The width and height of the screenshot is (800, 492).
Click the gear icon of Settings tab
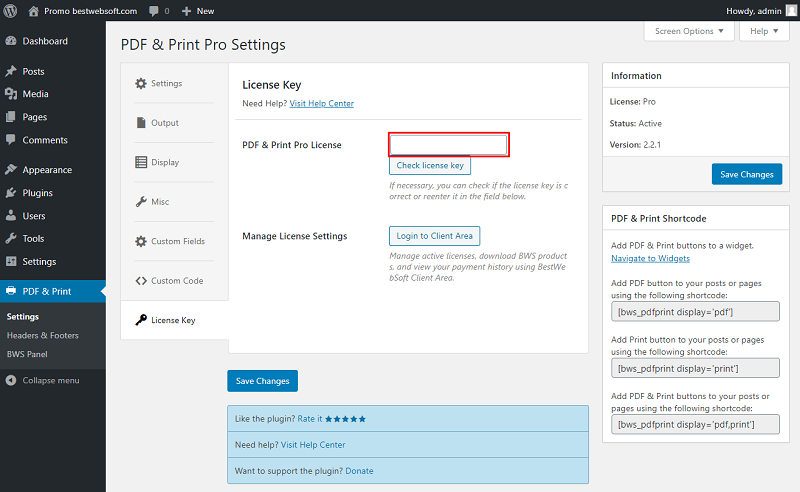(141, 83)
